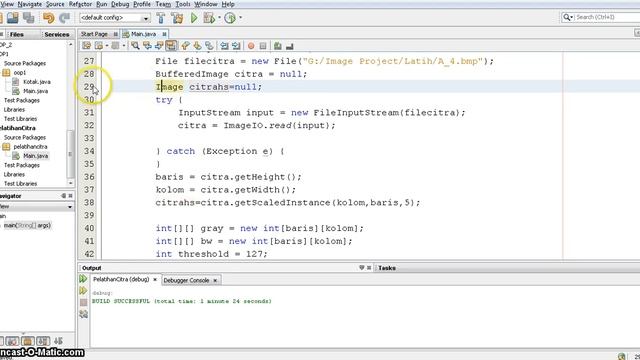Open the Tools menu
The height and width of the screenshot is (360, 640).
pos(182,4)
